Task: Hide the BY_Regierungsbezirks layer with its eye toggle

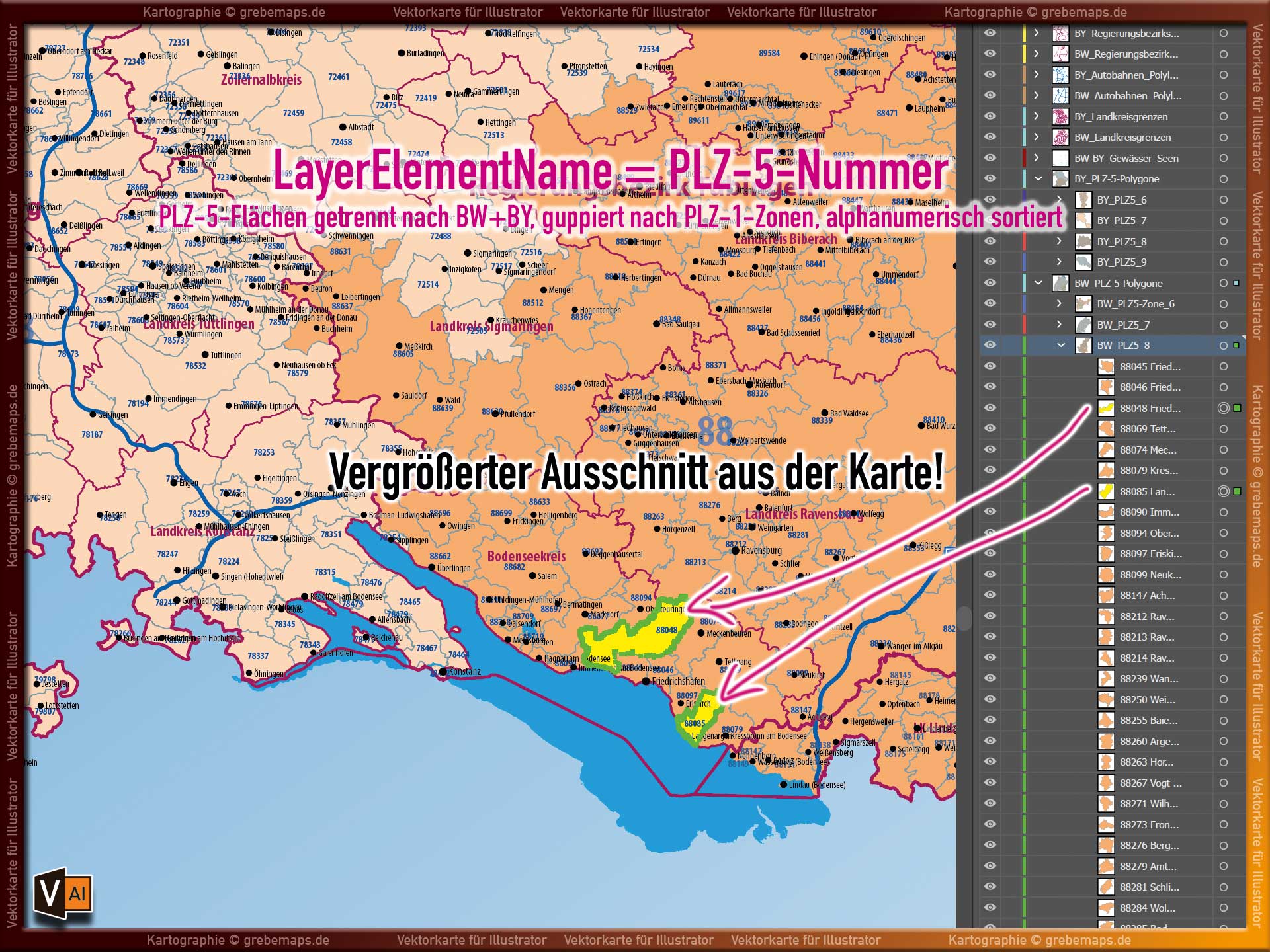Action: click(x=990, y=32)
